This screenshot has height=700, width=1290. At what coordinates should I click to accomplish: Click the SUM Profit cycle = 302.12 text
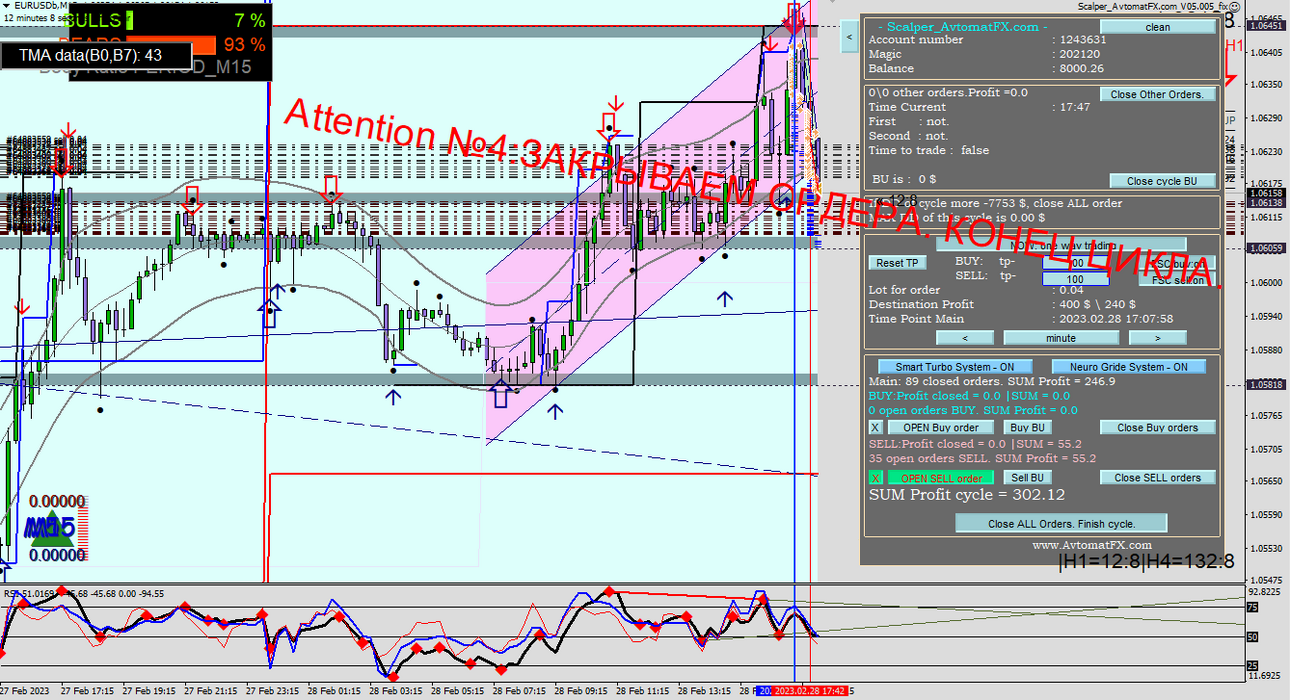(967, 495)
